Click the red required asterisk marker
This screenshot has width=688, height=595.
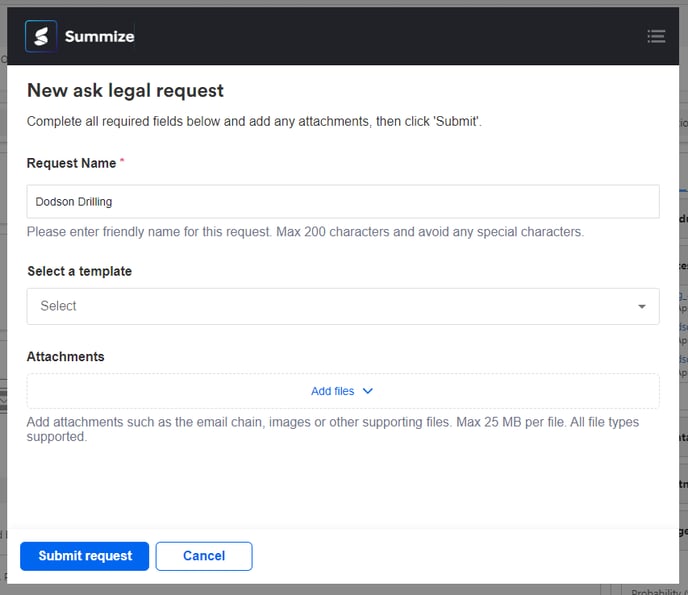(122, 162)
